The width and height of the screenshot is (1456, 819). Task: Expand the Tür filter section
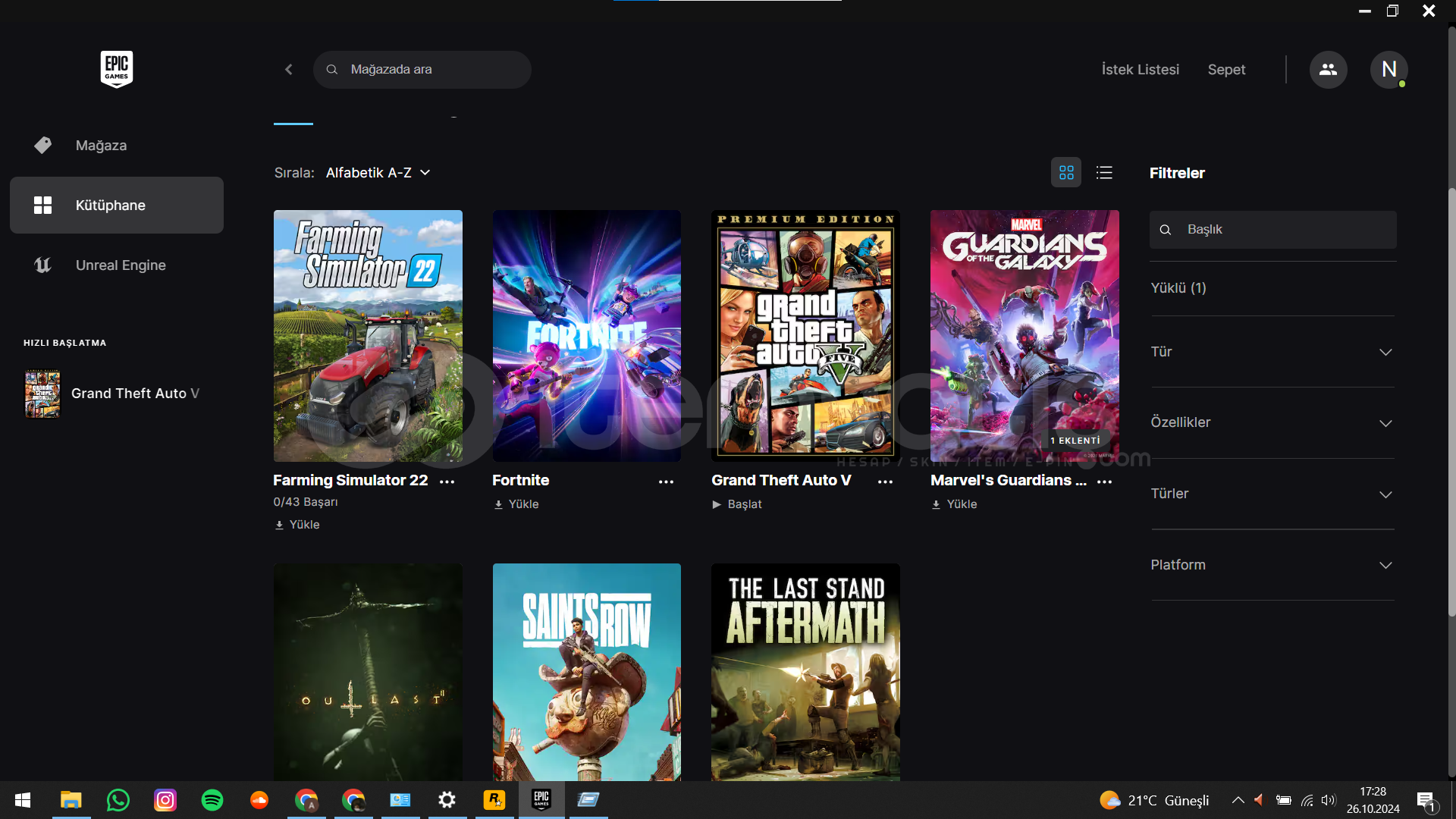pyautogui.click(x=1272, y=352)
